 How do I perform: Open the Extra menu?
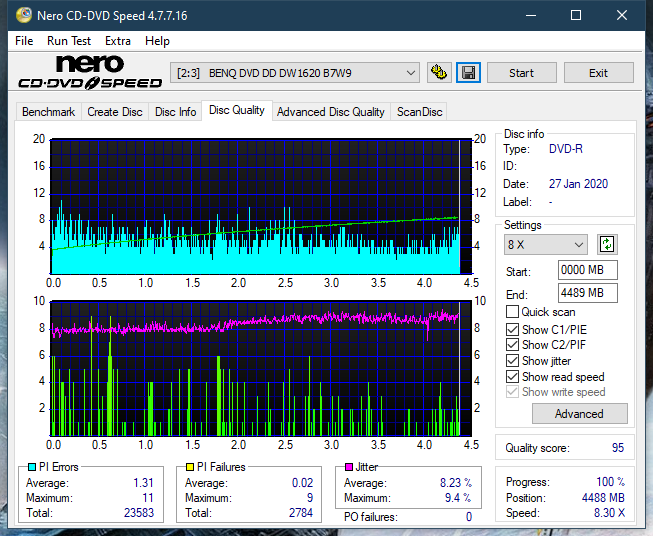[x=118, y=41]
